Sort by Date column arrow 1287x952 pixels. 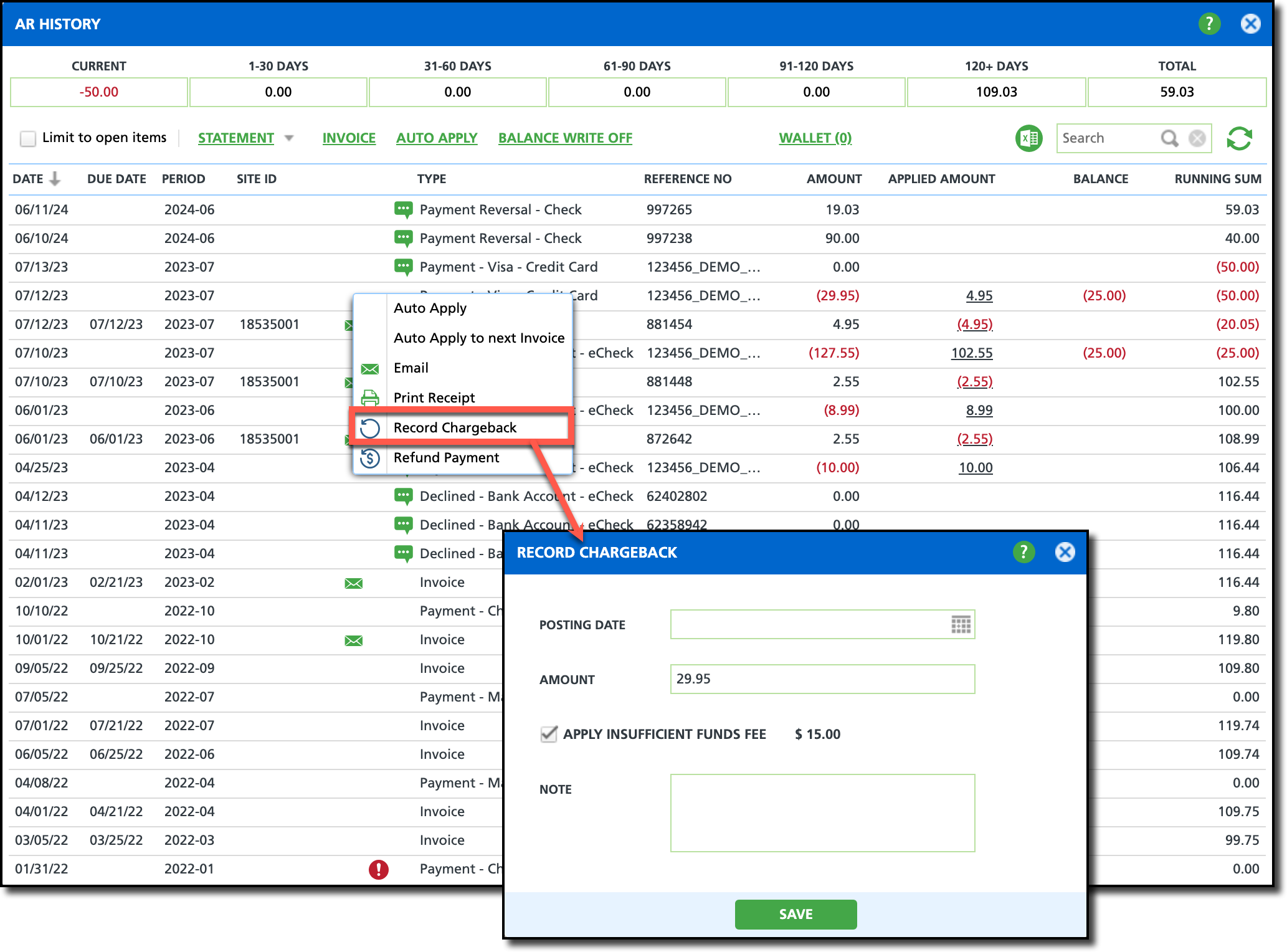pyautogui.click(x=55, y=179)
